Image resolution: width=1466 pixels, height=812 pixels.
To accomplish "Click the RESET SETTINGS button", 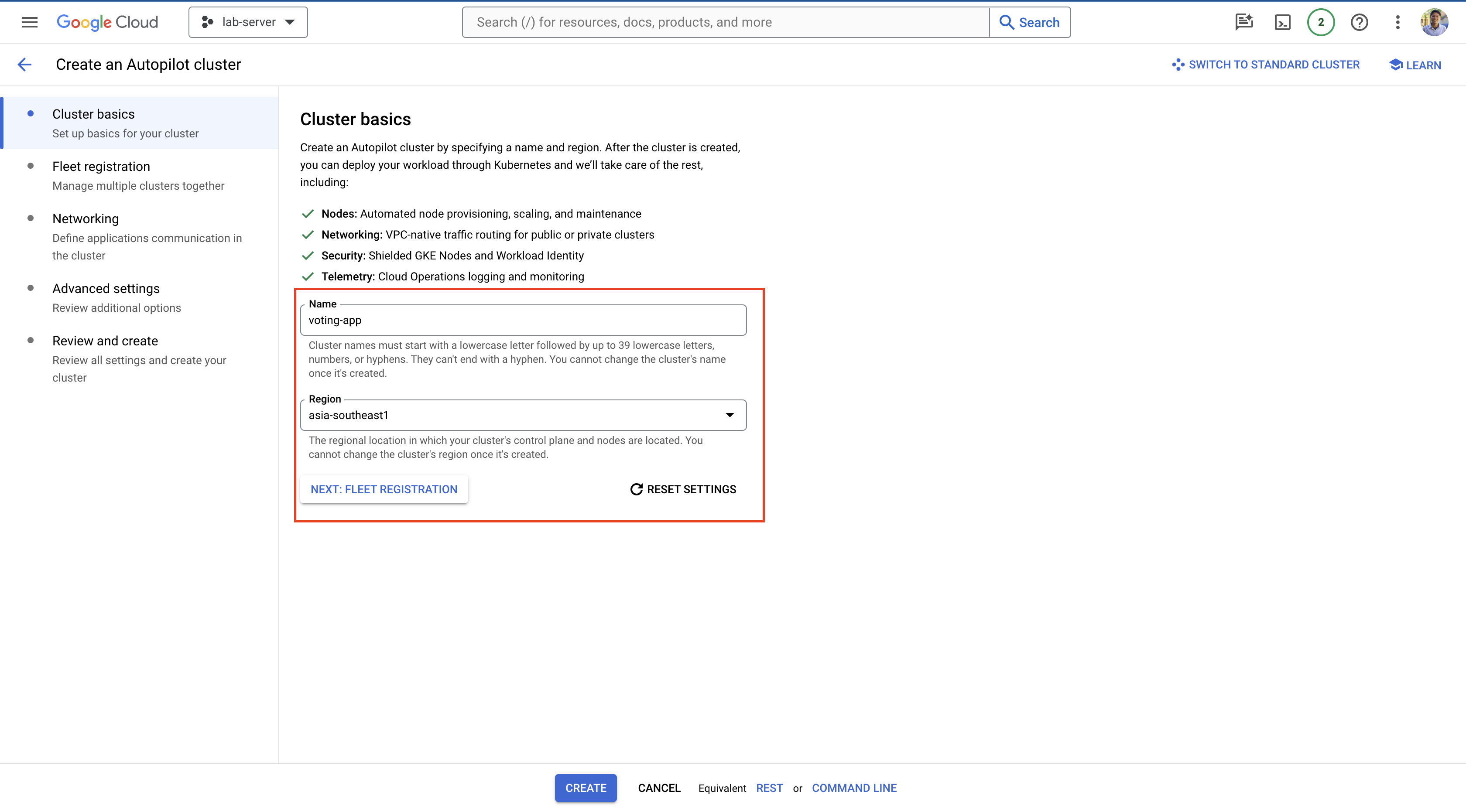I will click(683, 489).
